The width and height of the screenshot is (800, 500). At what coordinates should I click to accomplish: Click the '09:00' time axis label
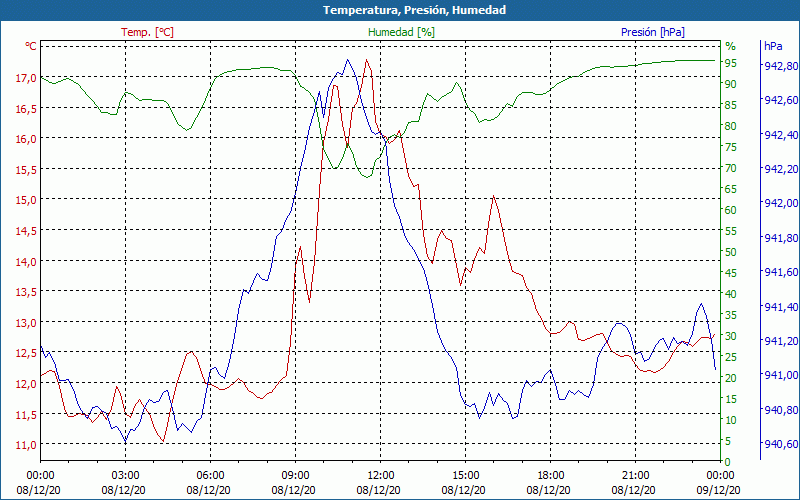coord(295,476)
